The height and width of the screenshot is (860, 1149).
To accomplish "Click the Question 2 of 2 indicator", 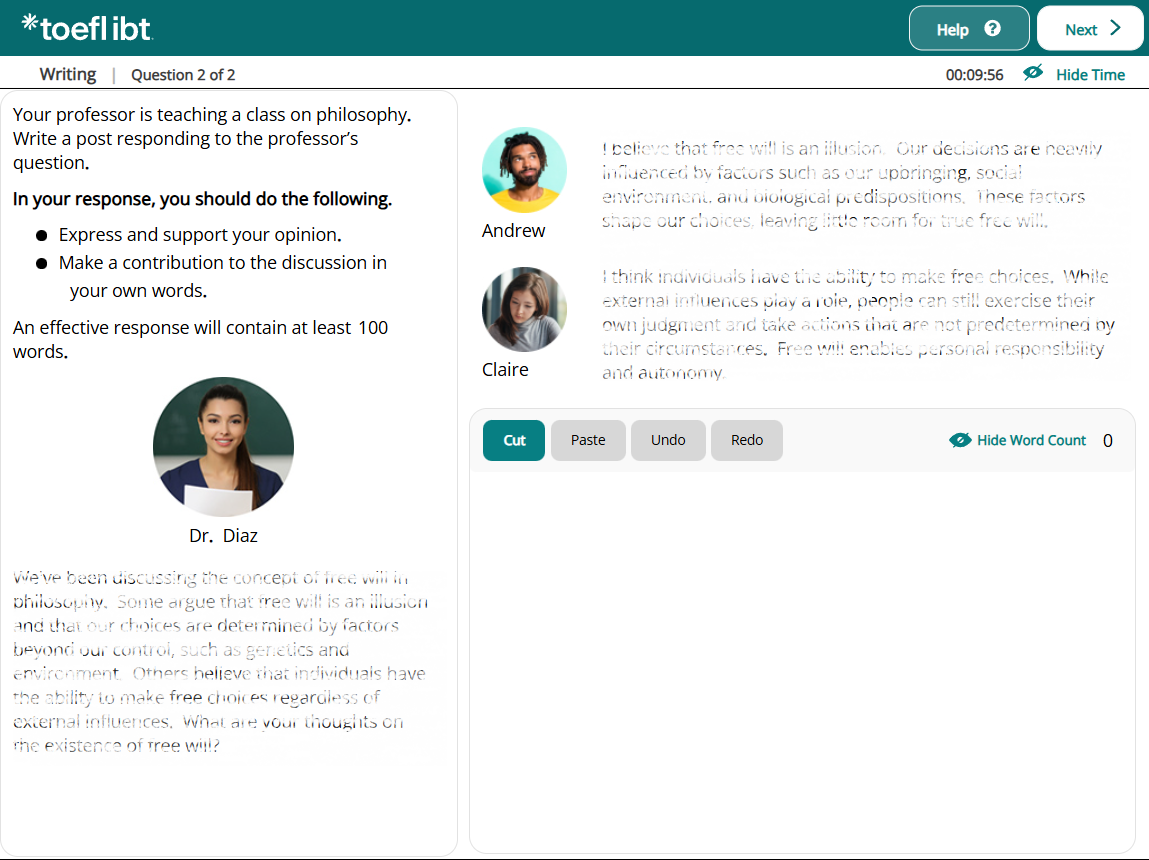I will (183, 75).
